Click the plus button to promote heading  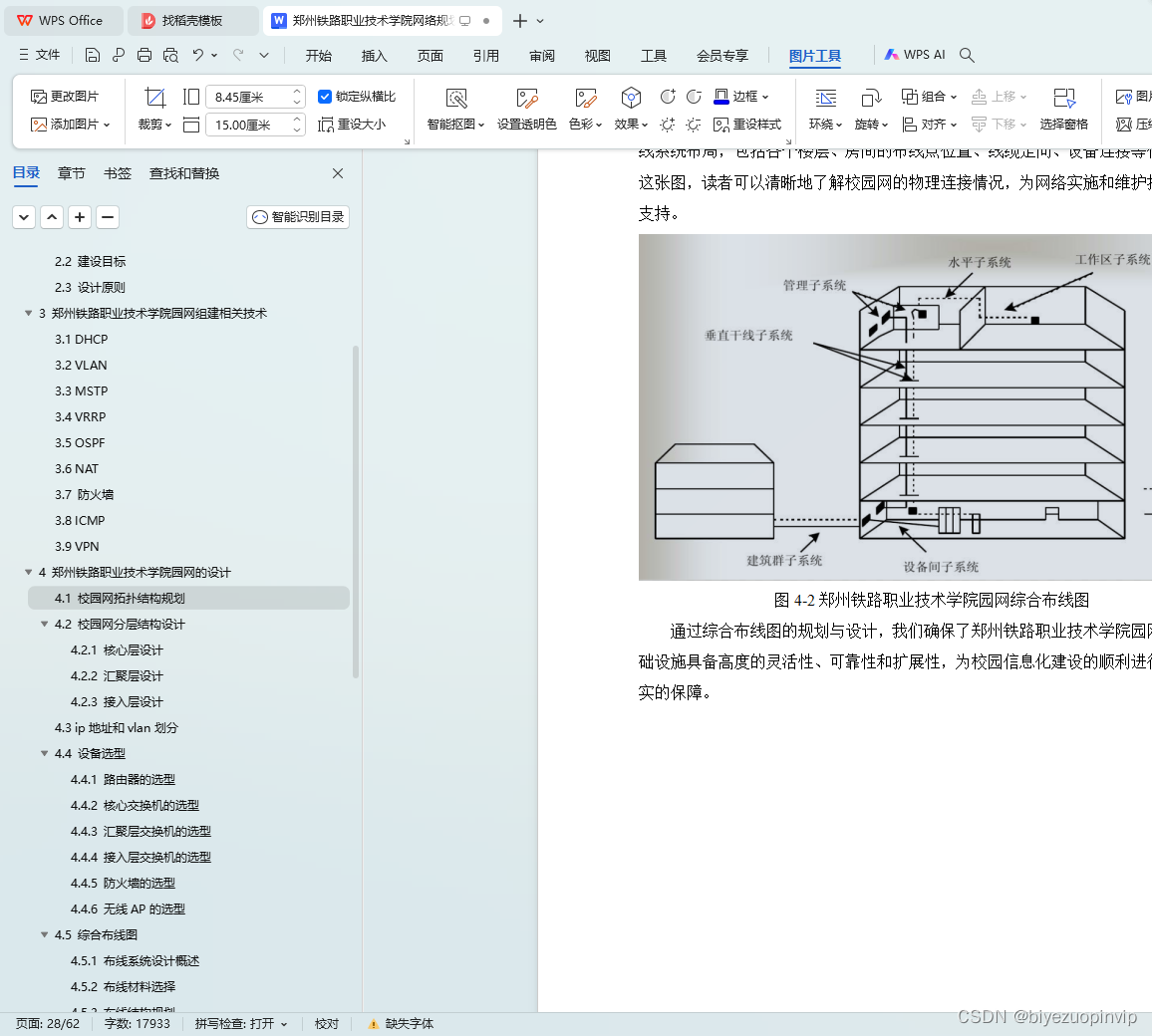coord(80,216)
